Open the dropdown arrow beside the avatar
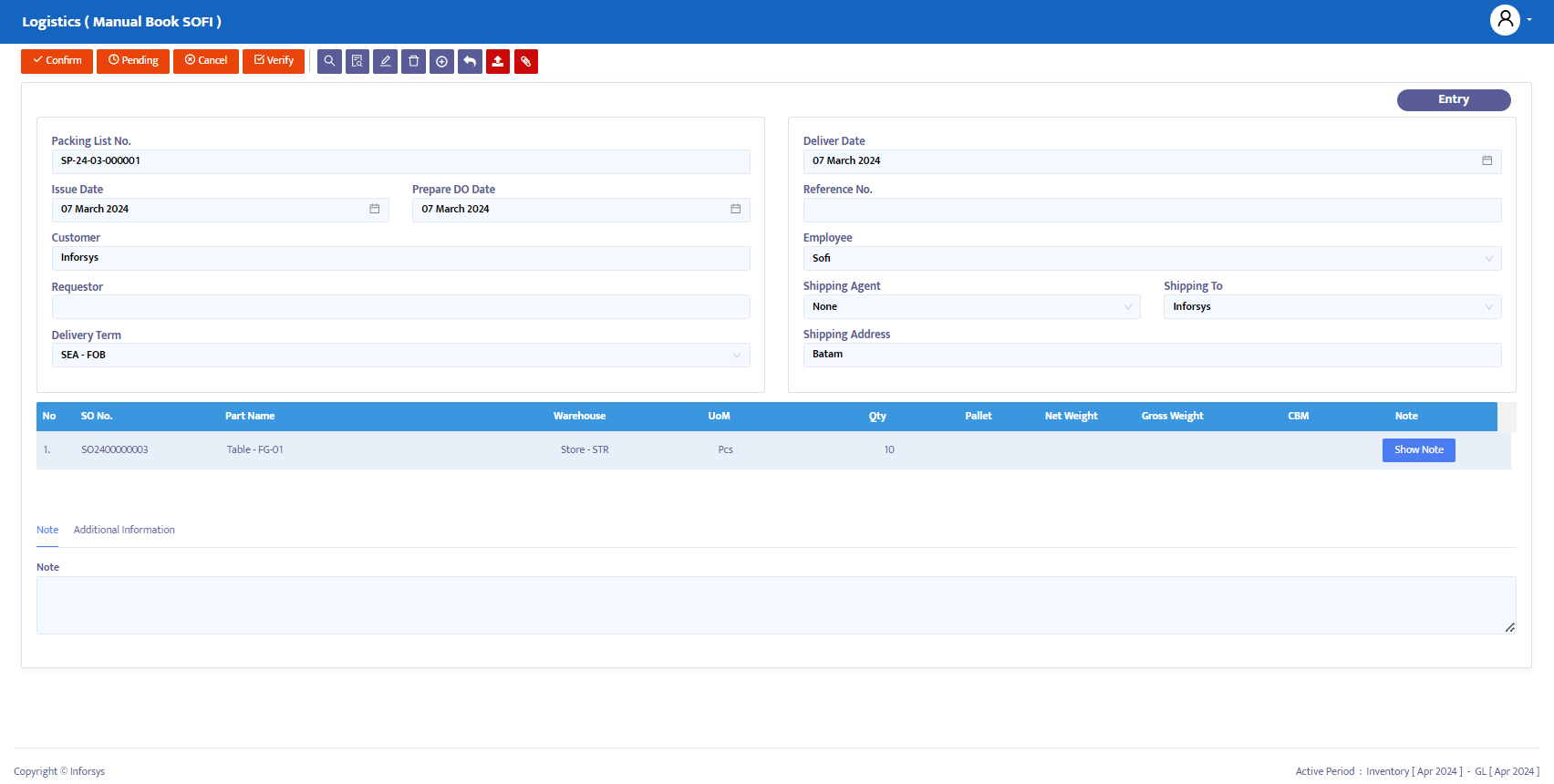Viewport: 1554px width, 784px height. click(x=1529, y=20)
